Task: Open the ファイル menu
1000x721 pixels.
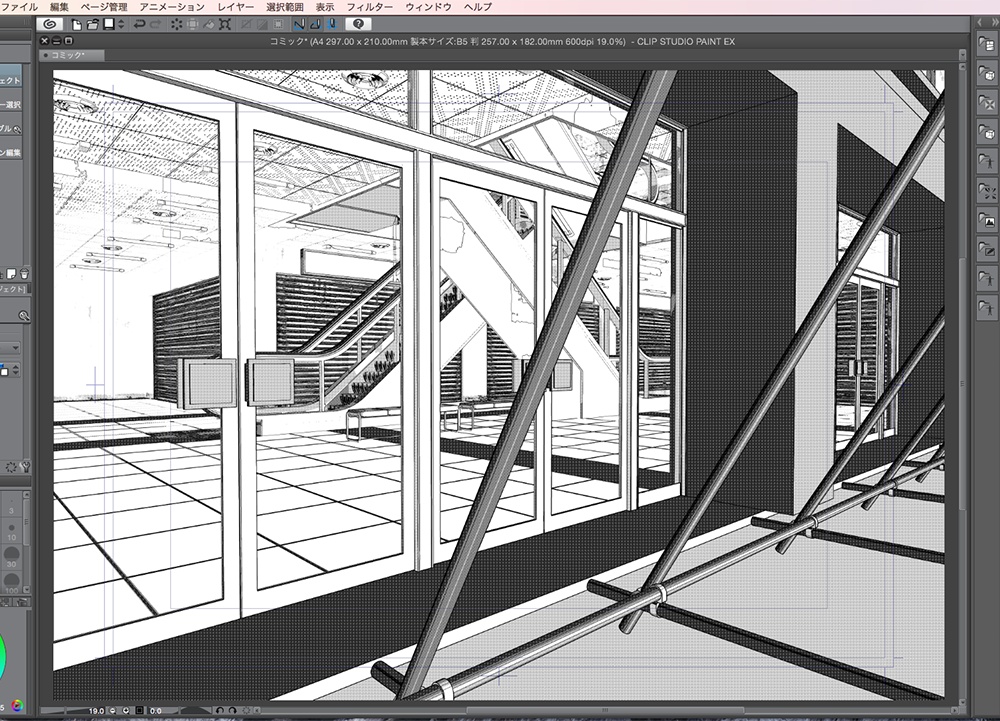Action: click(19, 7)
